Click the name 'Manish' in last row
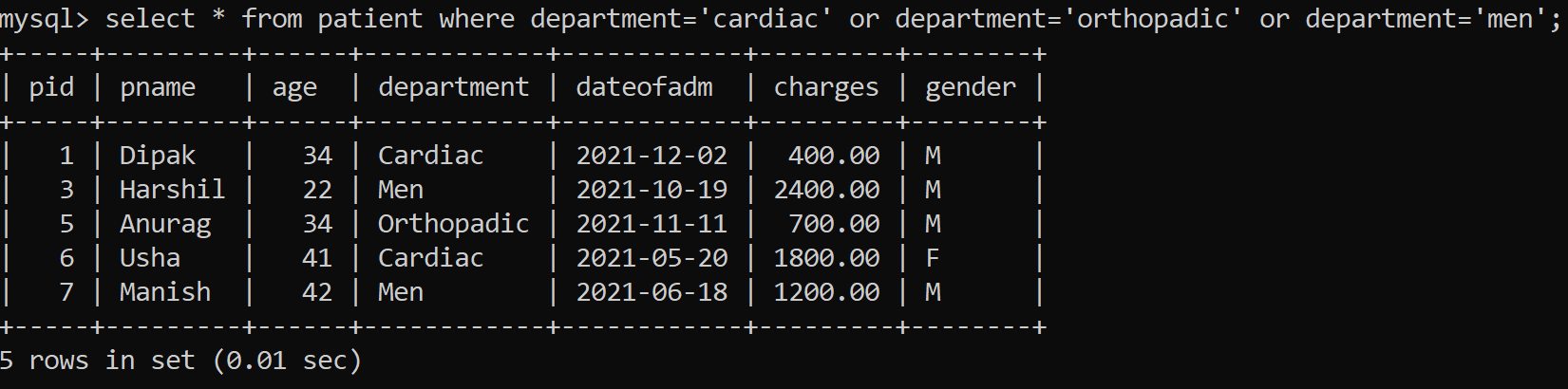The height and width of the screenshot is (389, 1568). click(165, 292)
